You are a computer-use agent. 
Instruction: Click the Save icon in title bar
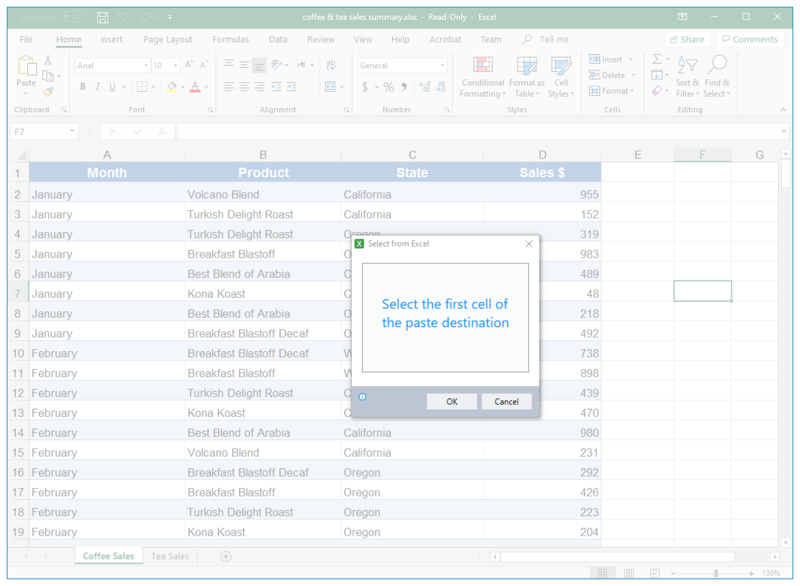103,17
